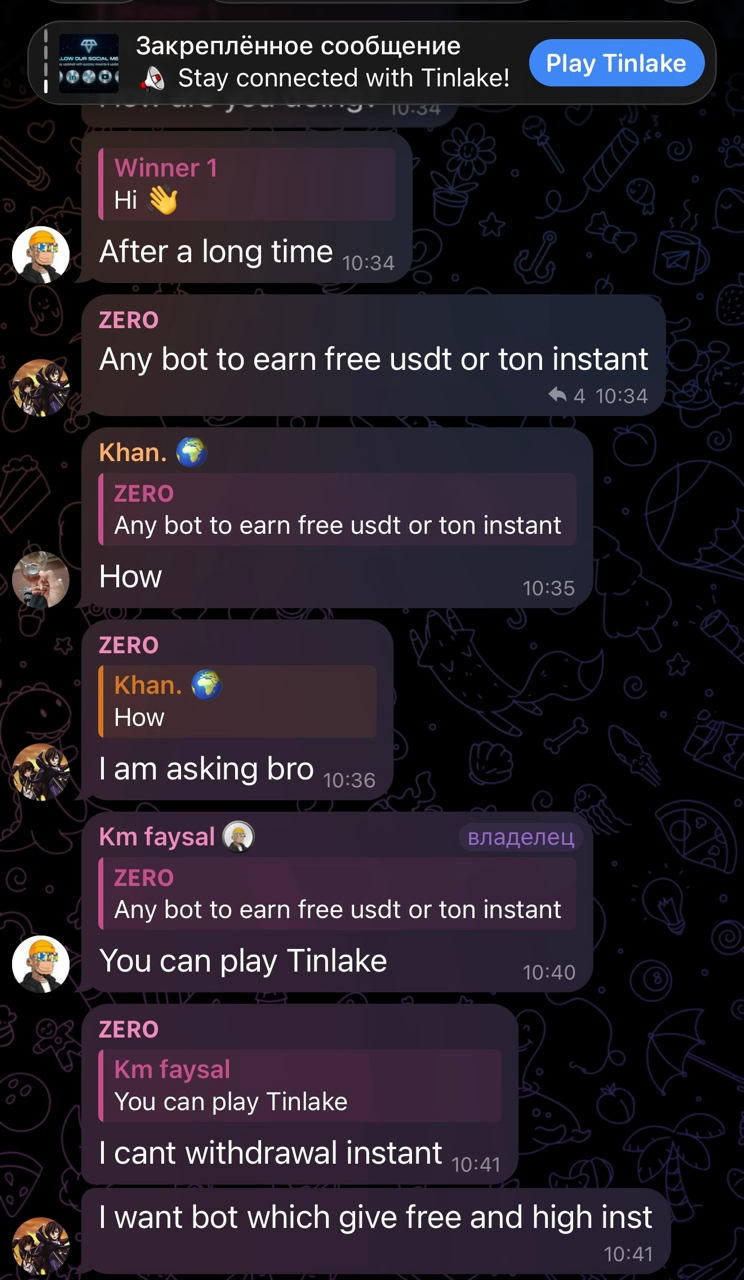The width and height of the screenshot is (744, 1280).
Task: Tap the владелец owner tag
Action: [521, 837]
